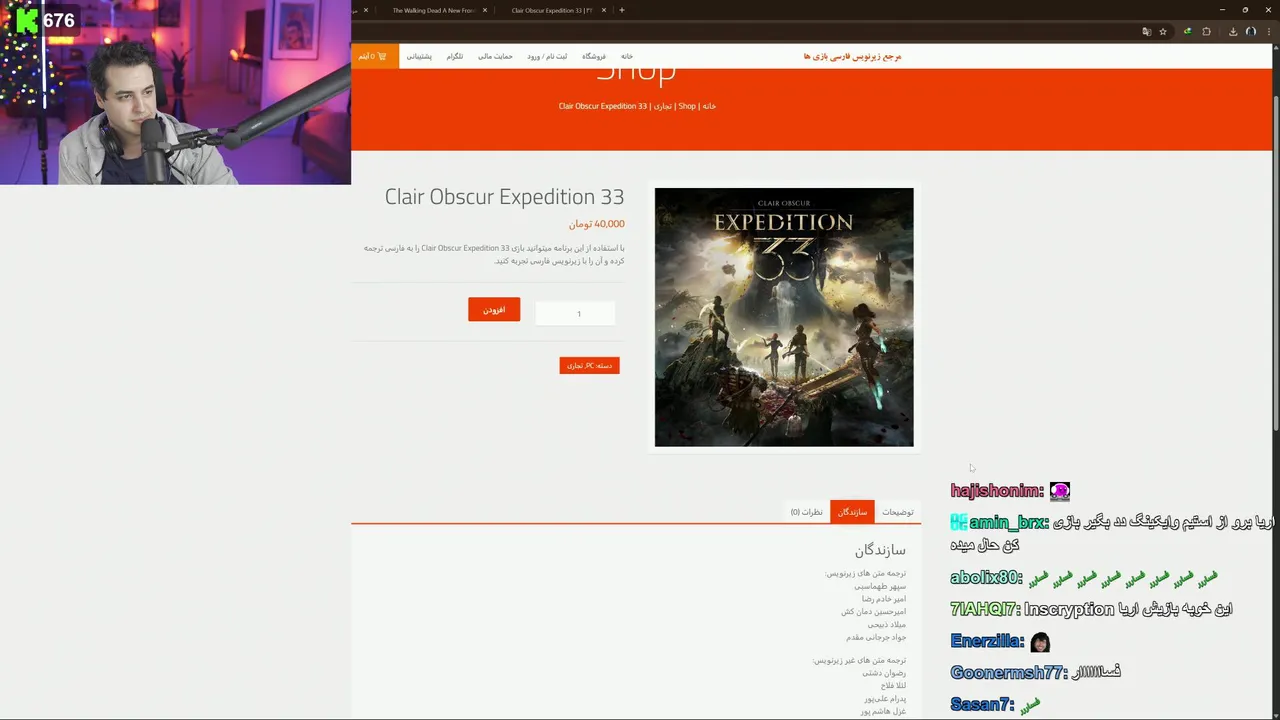Click the Clair Obscur Expedition 33 product title
This screenshot has width=1280, height=720.
pyautogui.click(x=504, y=197)
